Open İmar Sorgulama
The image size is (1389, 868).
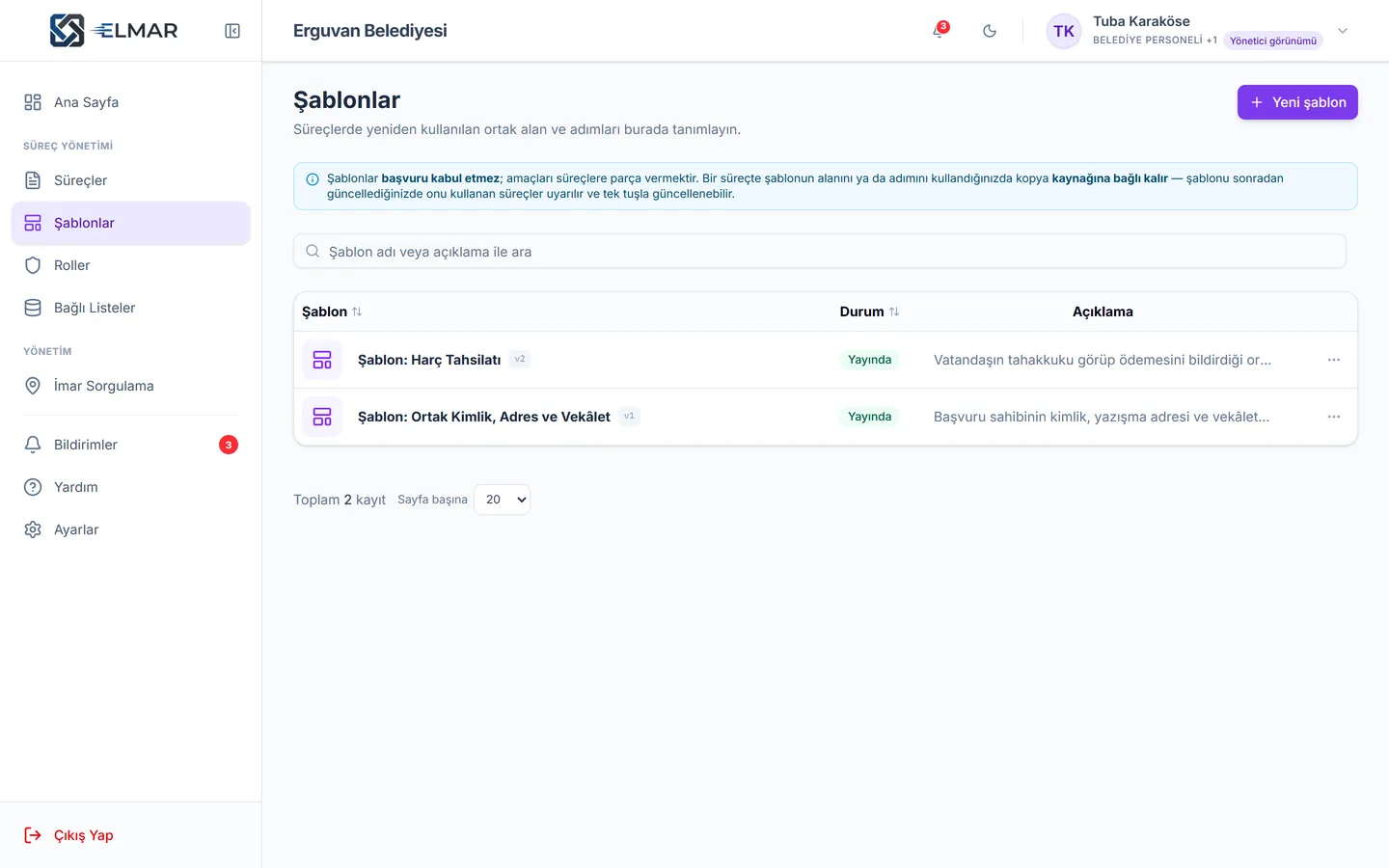(x=130, y=386)
